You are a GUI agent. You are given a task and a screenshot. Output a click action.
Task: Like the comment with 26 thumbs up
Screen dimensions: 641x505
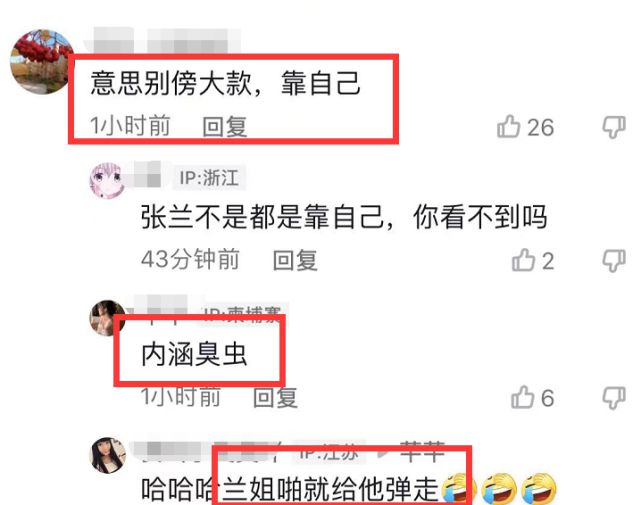pos(509,126)
